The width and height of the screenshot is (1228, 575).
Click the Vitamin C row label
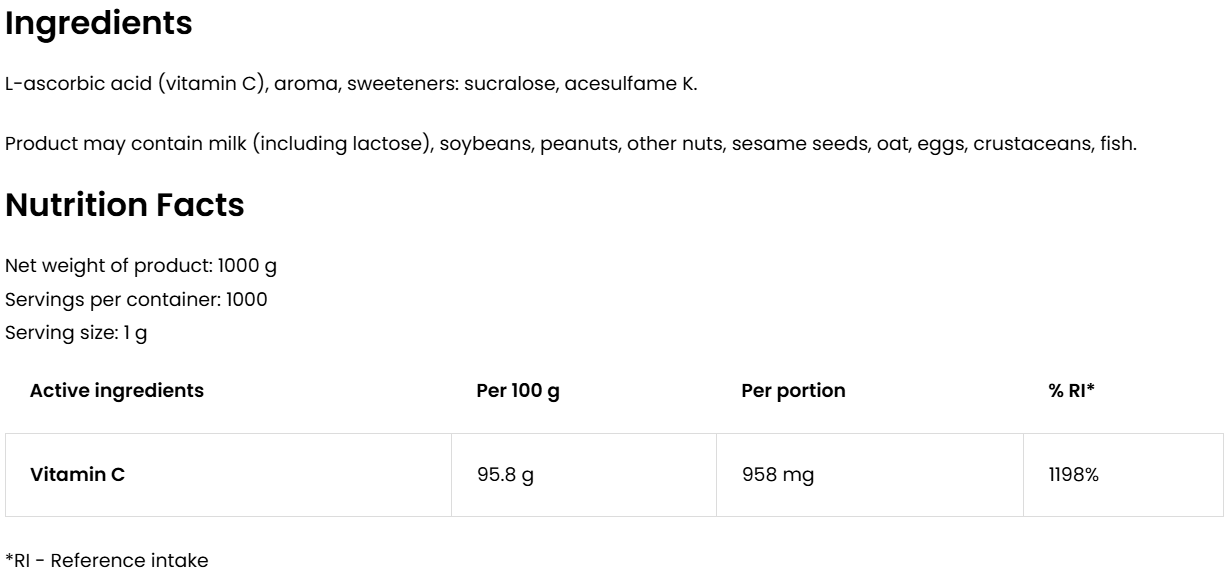(77, 475)
